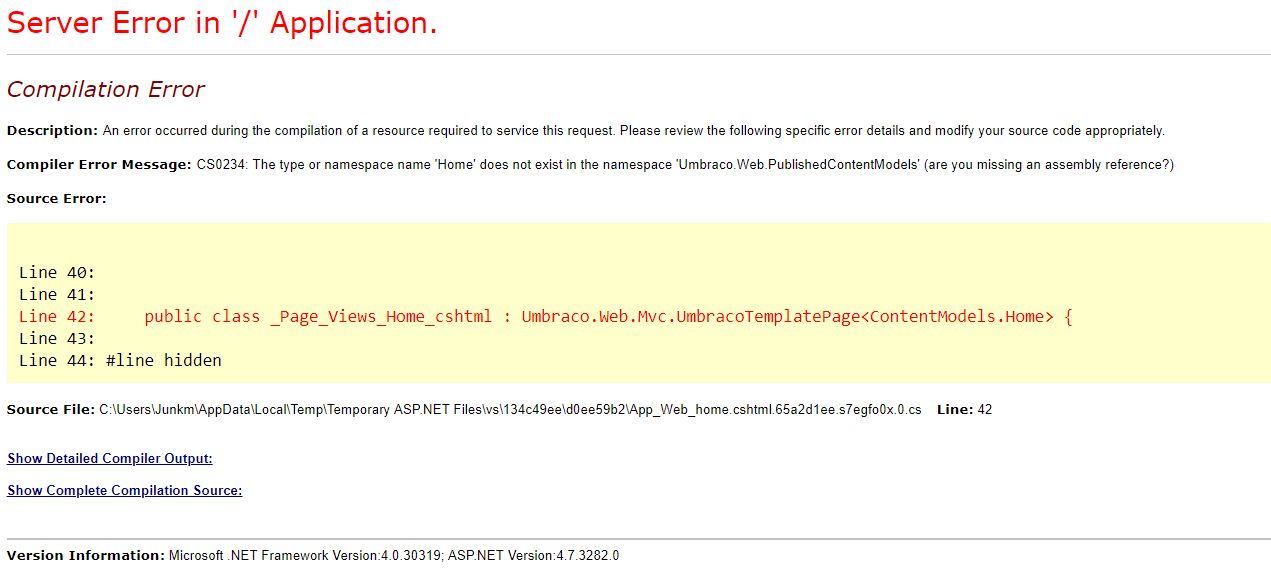Click the source file path App_Web_home.cshtml
This screenshot has width=1271, height=575.
click(510, 410)
